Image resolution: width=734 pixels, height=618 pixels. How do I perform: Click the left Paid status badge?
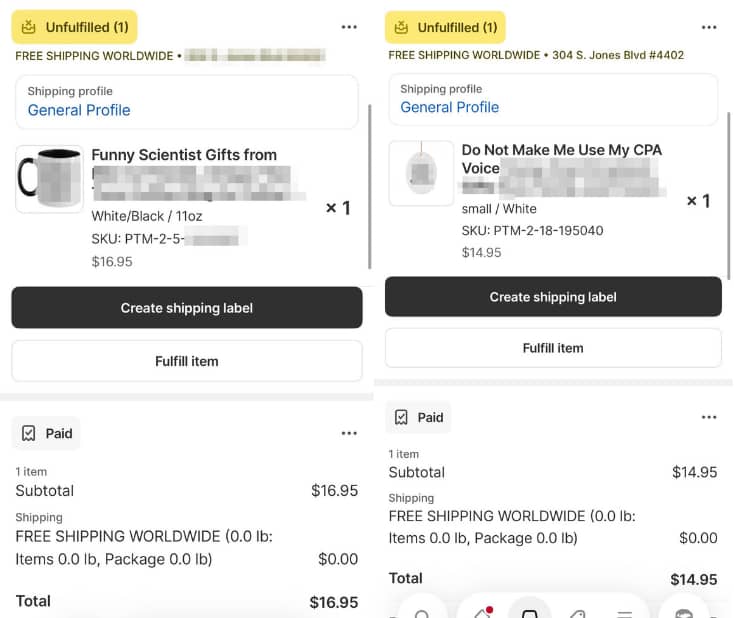(47, 433)
